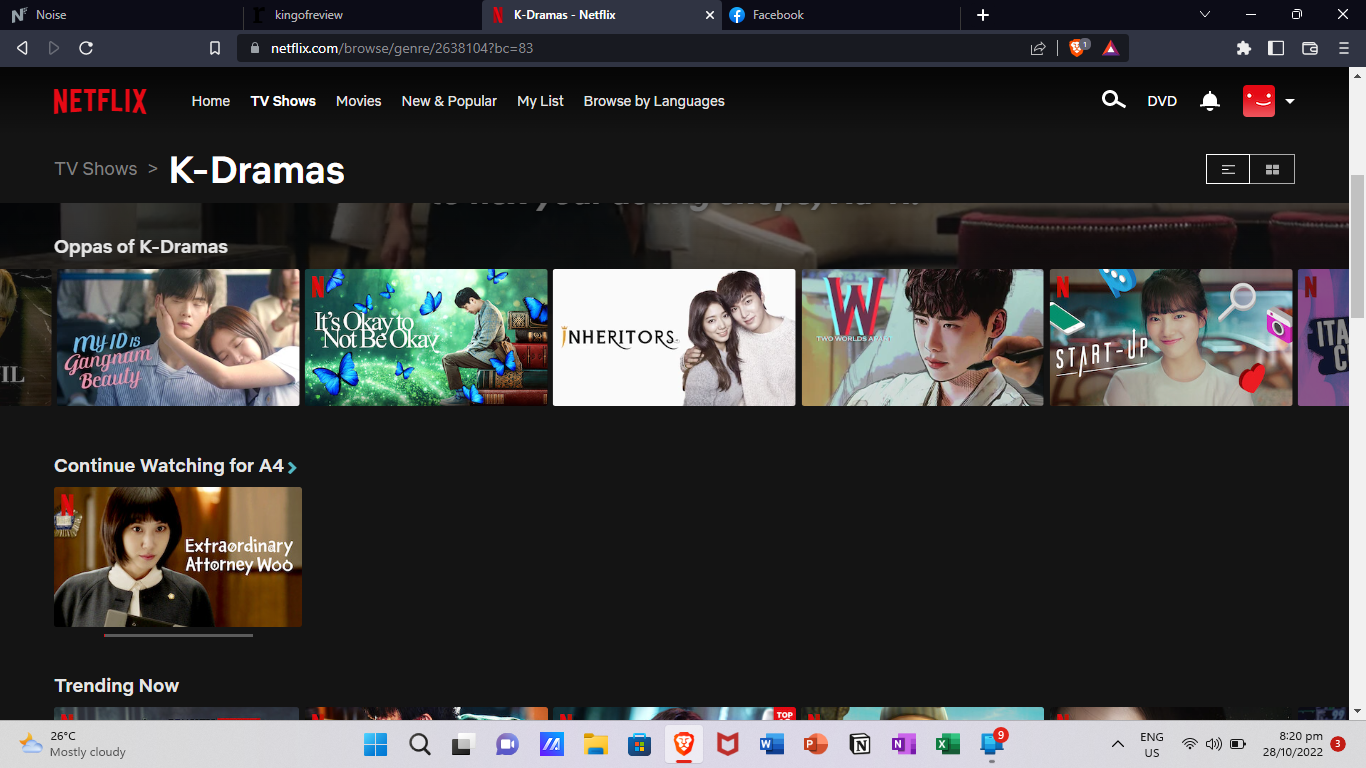Open the TV Shows menu item
The width and height of the screenshot is (1366, 768).
tap(283, 101)
